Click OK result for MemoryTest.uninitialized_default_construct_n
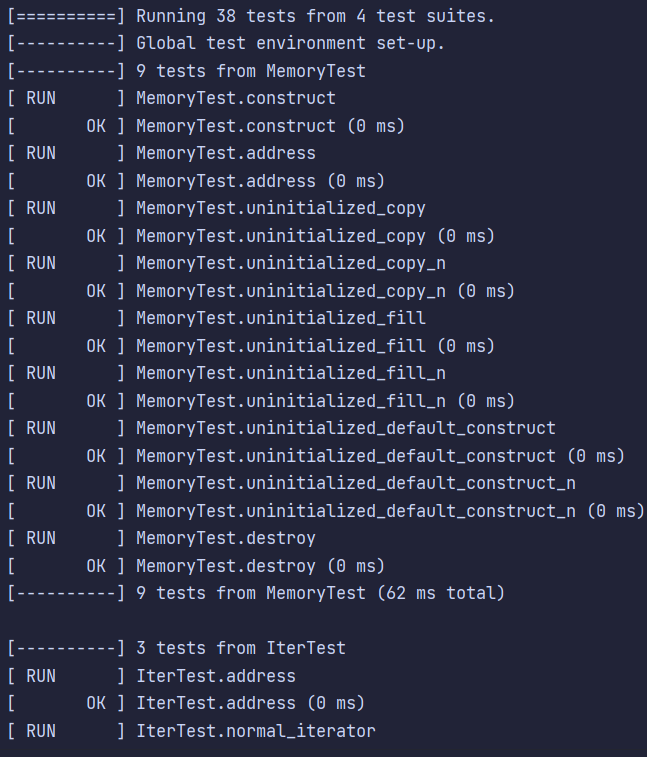 [326, 511]
